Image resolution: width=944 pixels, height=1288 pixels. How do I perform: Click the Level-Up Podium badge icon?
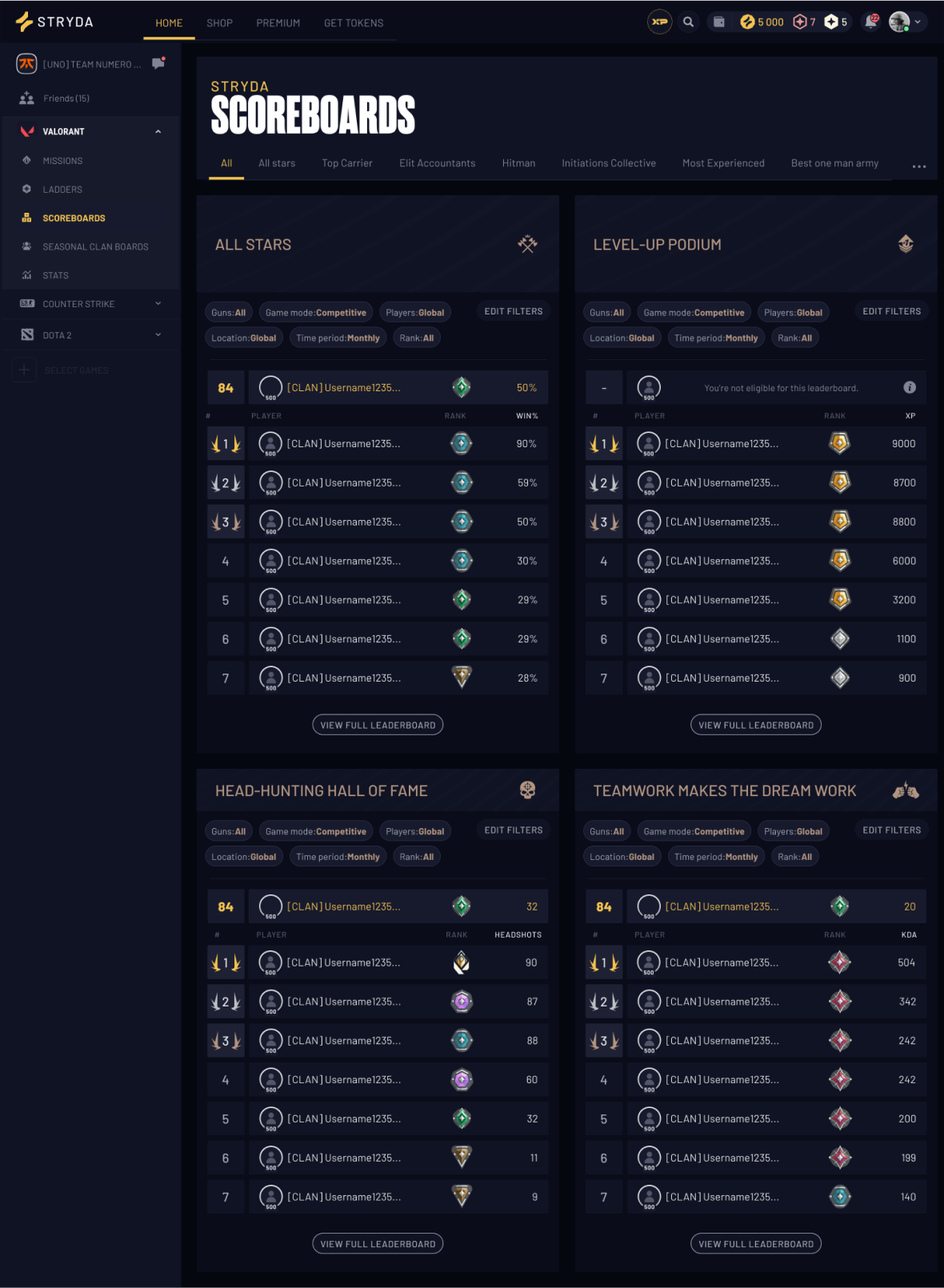[x=906, y=244]
